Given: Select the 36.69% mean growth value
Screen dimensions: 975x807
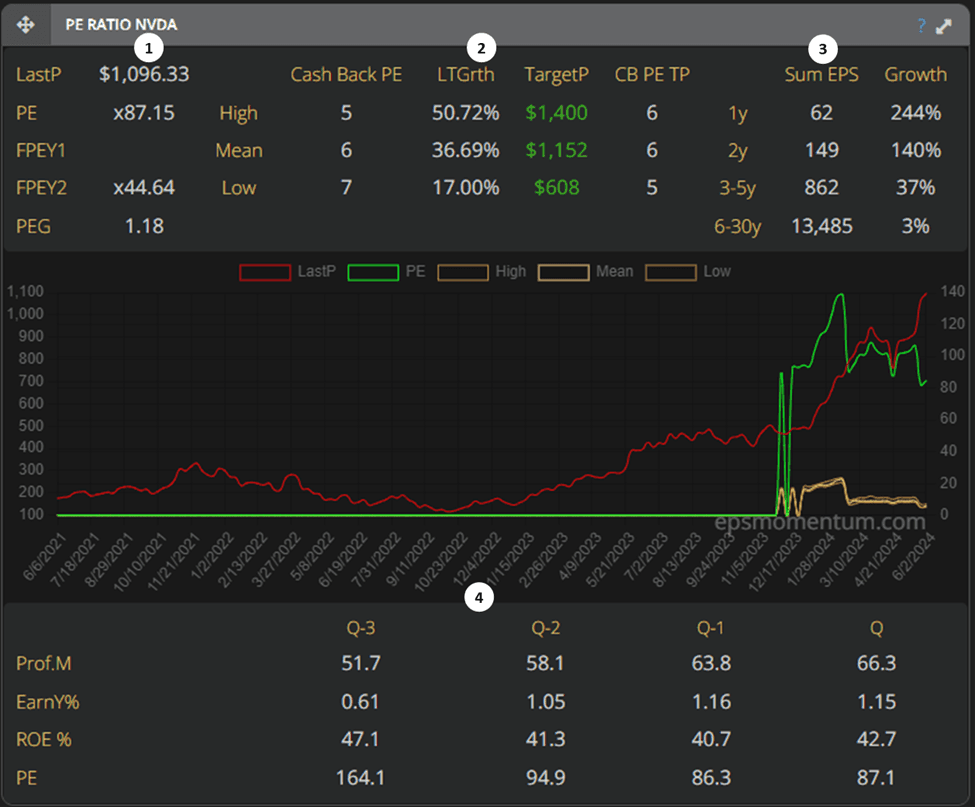Looking at the screenshot, I should [x=466, y=150].
